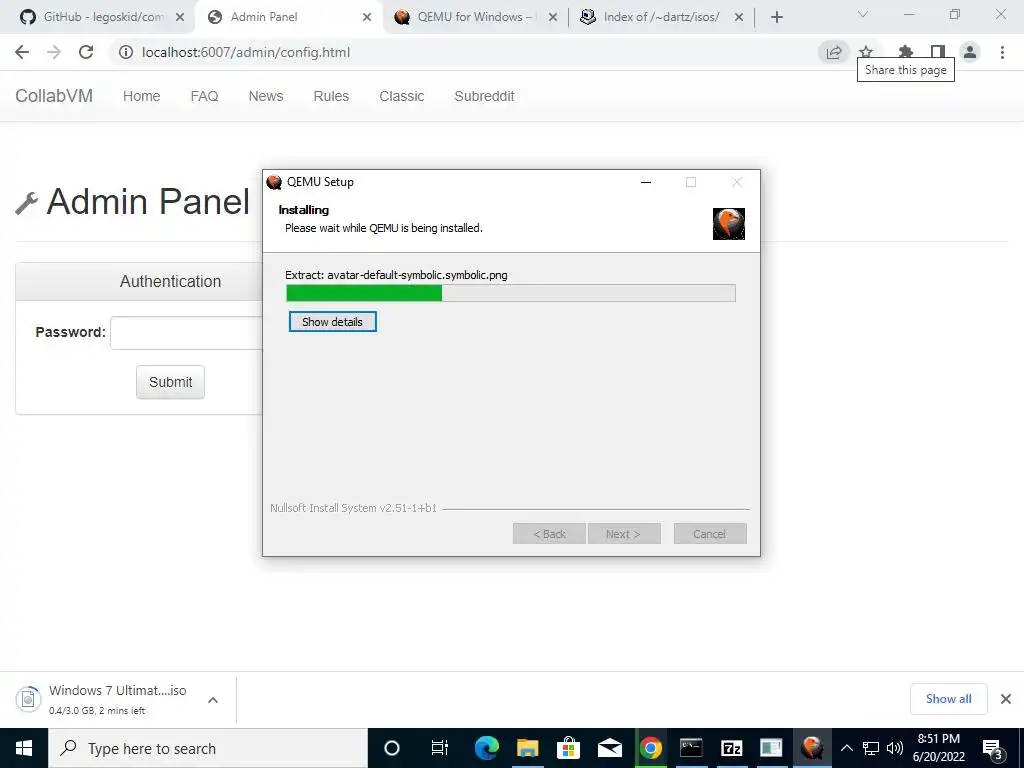Image resolution: width=1024 pixels, height=768 pixels.
Task: Click the QEMU Setup title bar icon
Action: click(274, 182)
